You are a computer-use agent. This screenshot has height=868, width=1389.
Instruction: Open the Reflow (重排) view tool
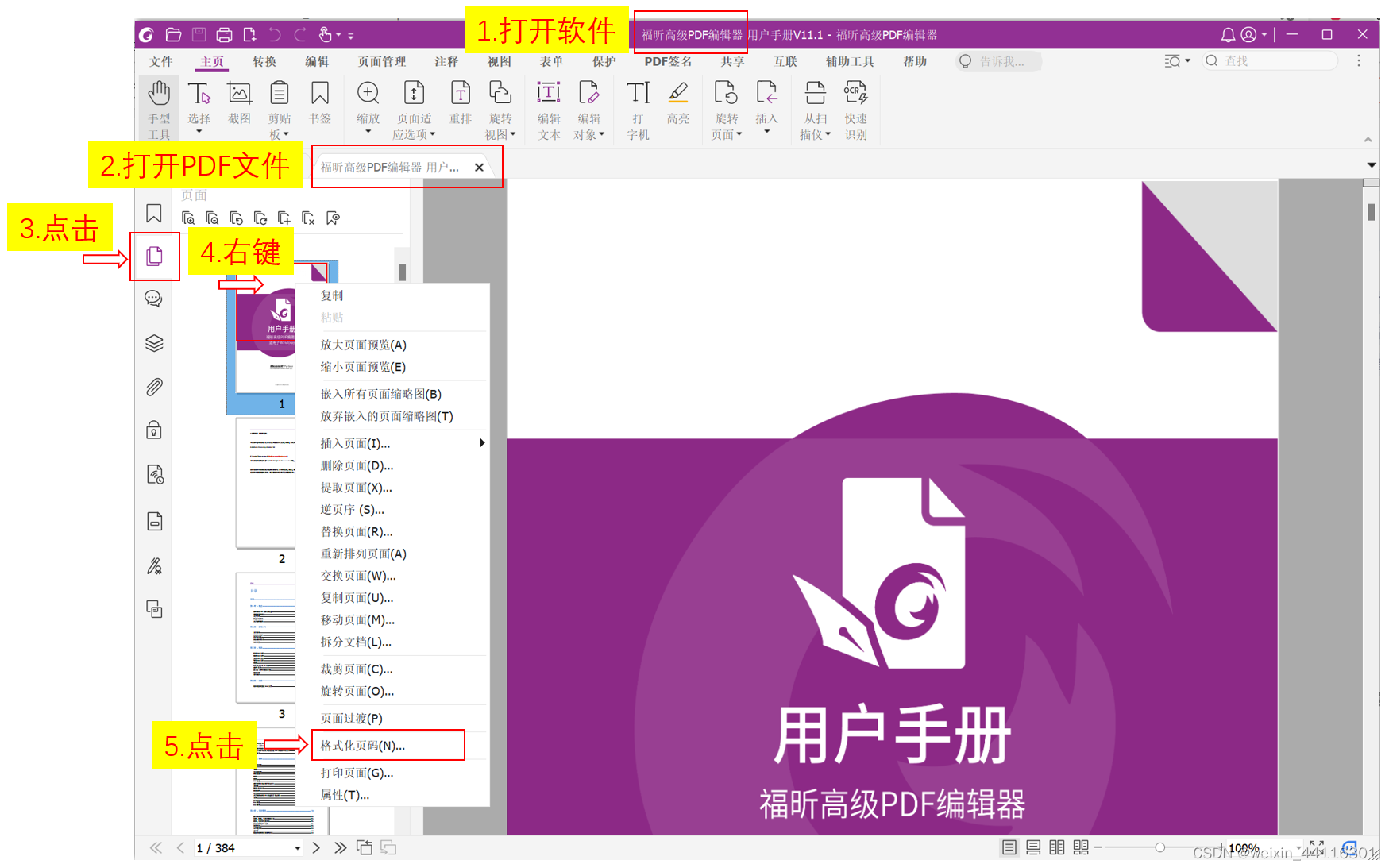pos(461,103)
